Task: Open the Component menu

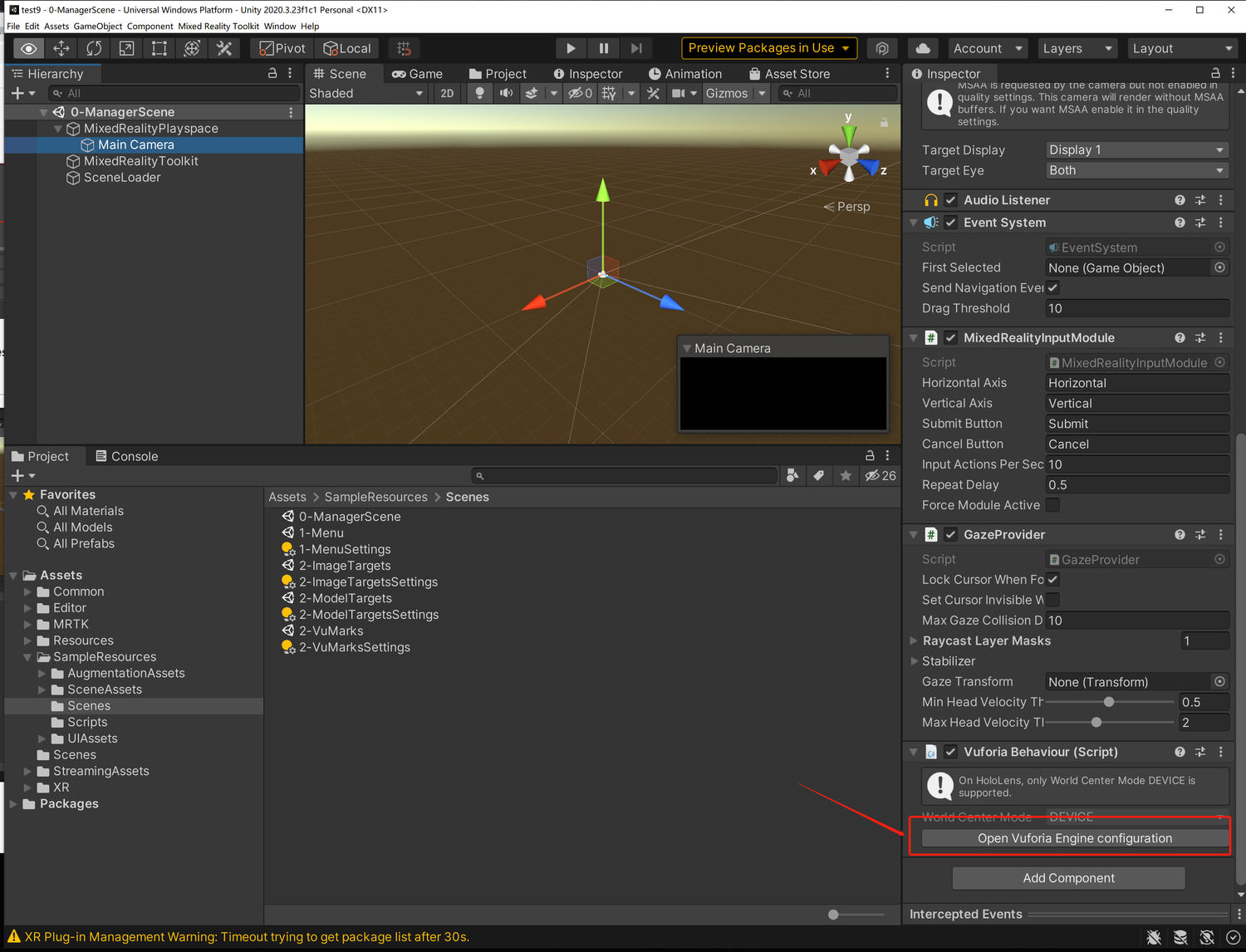Action: click(x=150, y=26)
